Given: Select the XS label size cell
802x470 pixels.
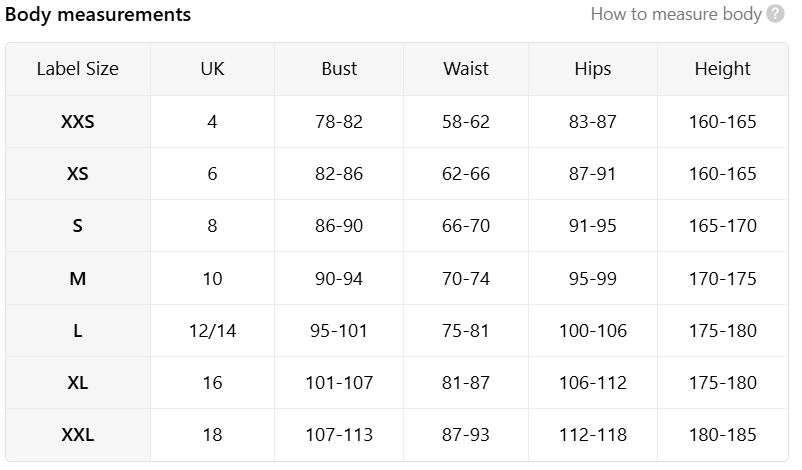Looking at the screenshot, I should 78,173.
